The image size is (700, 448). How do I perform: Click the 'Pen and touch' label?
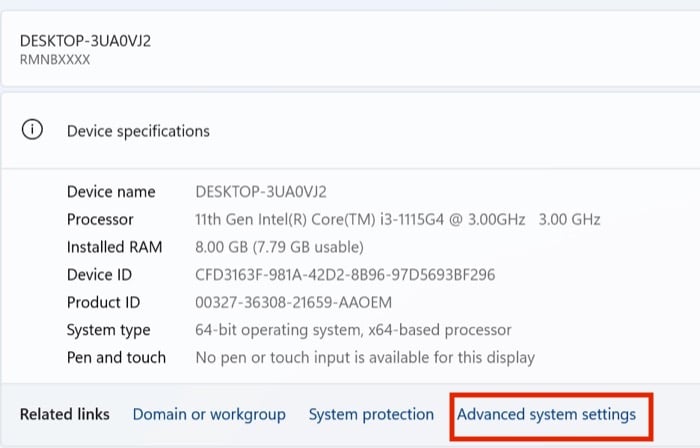click(116, 358)
